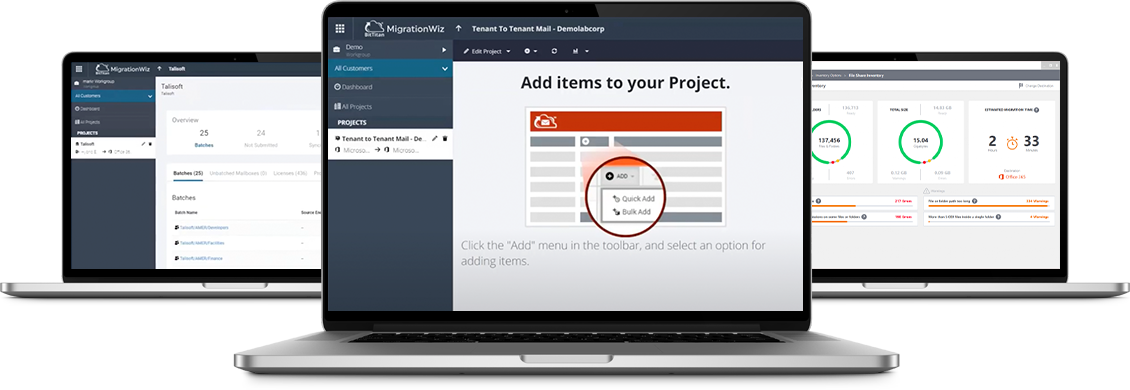The image size is (1130, 390).
Task: Click the File or folder path too long progress bar
Action: pyautogui.click(x=989, y=207)
